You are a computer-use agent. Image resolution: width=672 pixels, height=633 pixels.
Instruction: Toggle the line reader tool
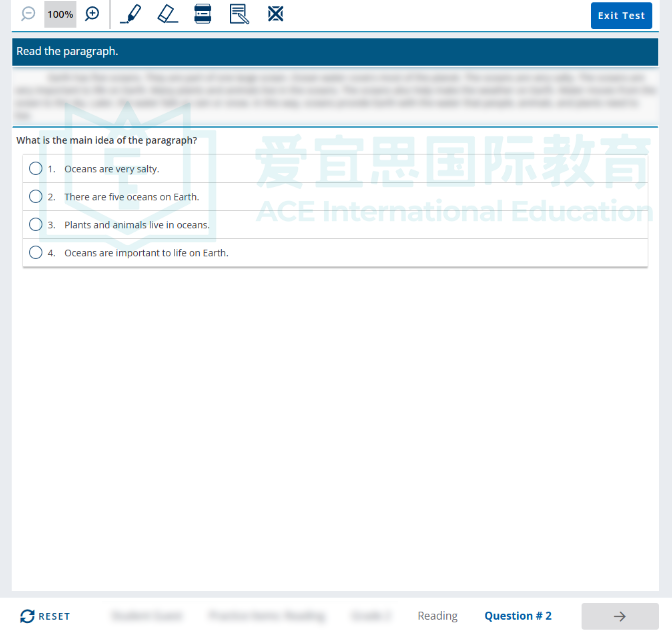[x=202, y=14]
